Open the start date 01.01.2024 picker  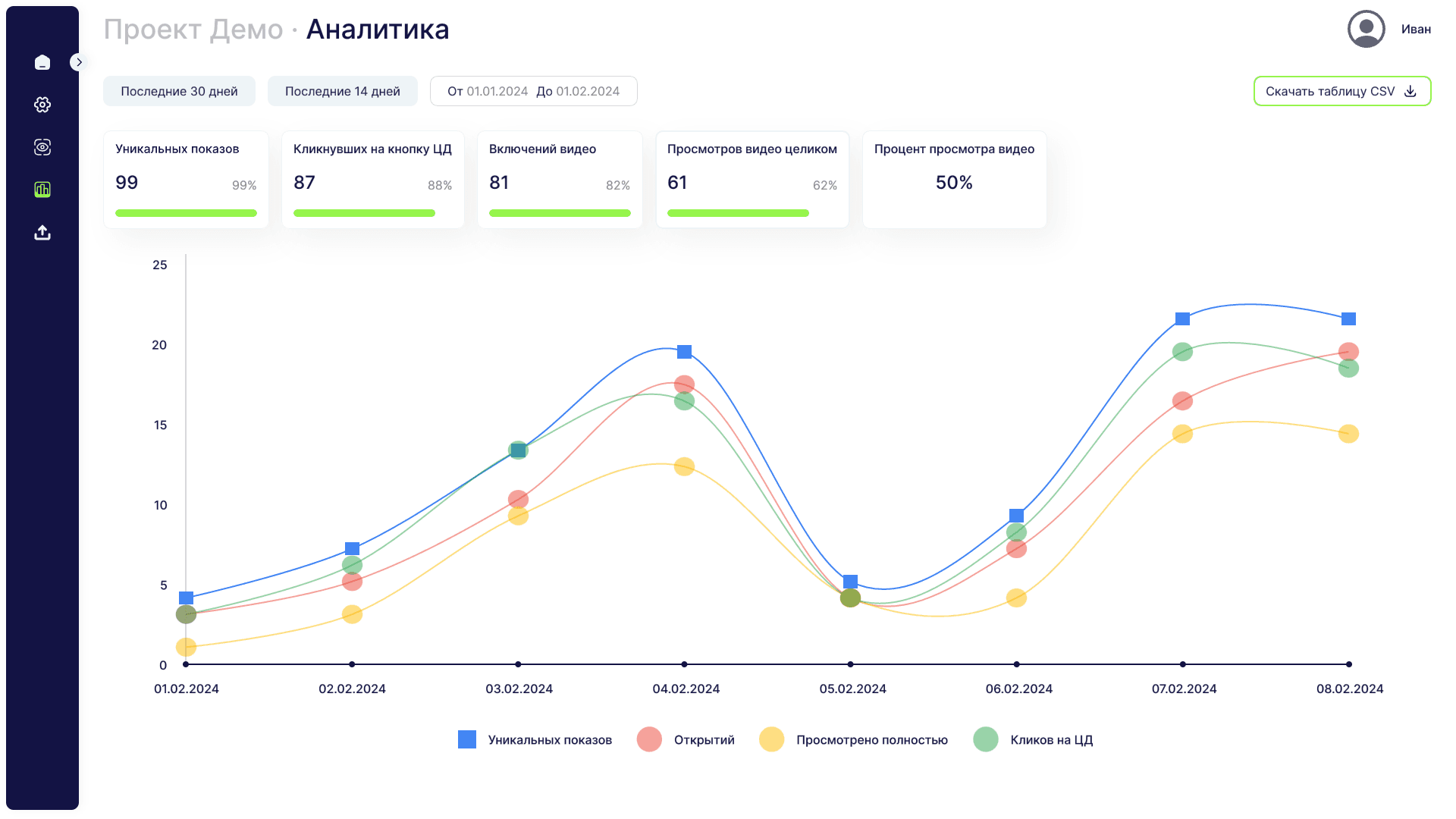point(497,91)
